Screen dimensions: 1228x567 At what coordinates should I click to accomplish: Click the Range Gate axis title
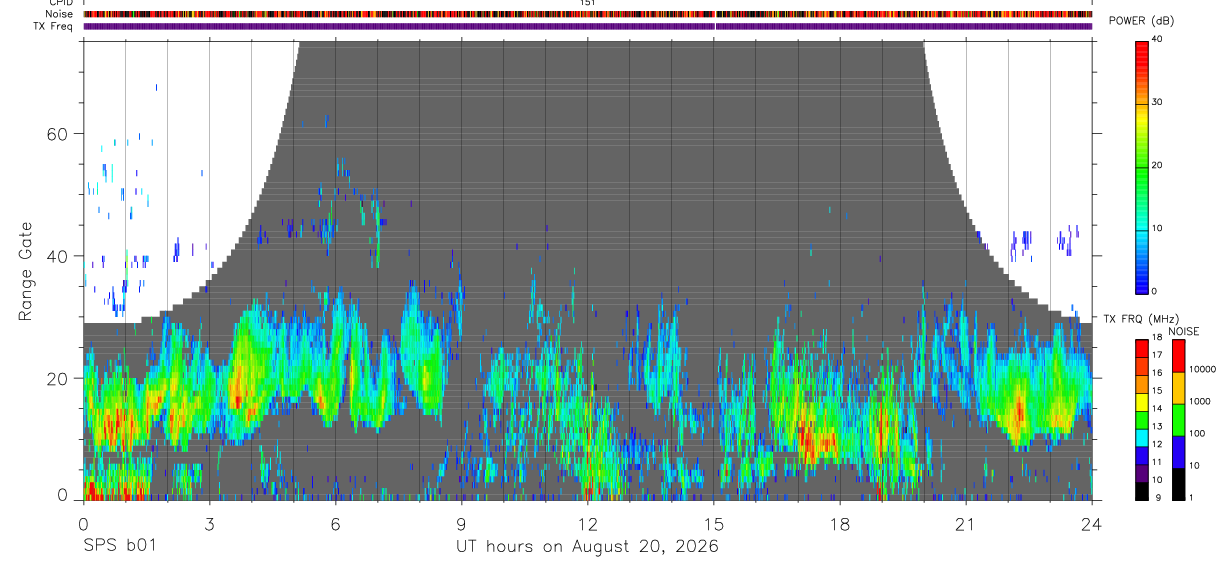[26, 270]
